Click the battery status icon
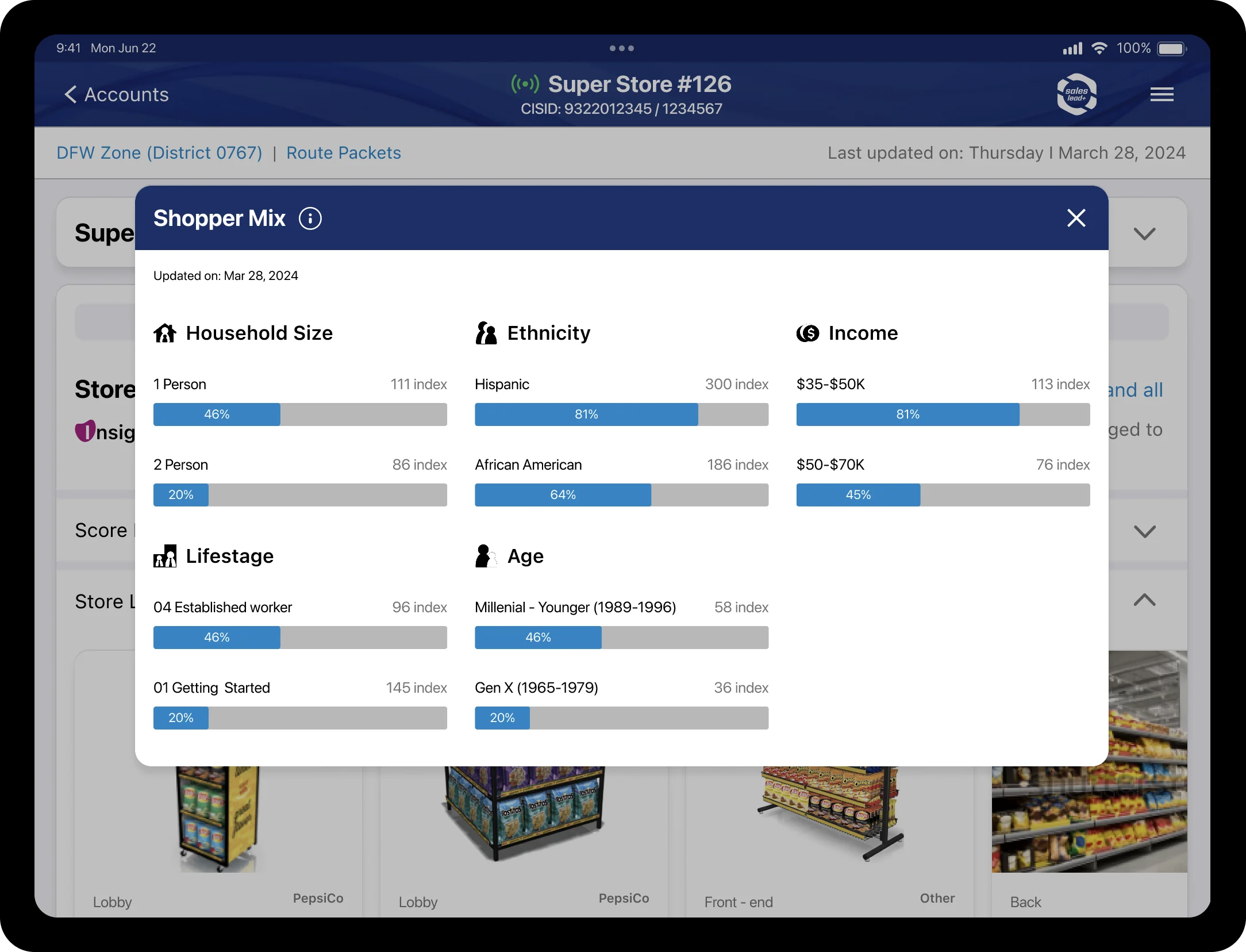The image size is (1246, 952). coord(1172,48)
